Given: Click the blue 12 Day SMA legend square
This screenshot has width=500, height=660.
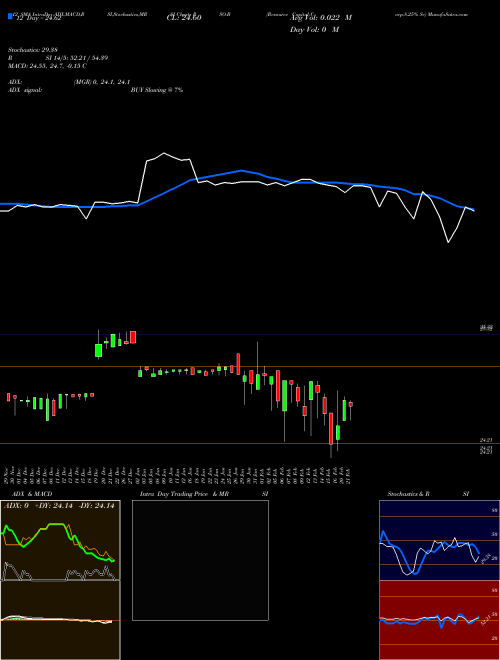Looking at the screenshot, I should coord(10,16).
